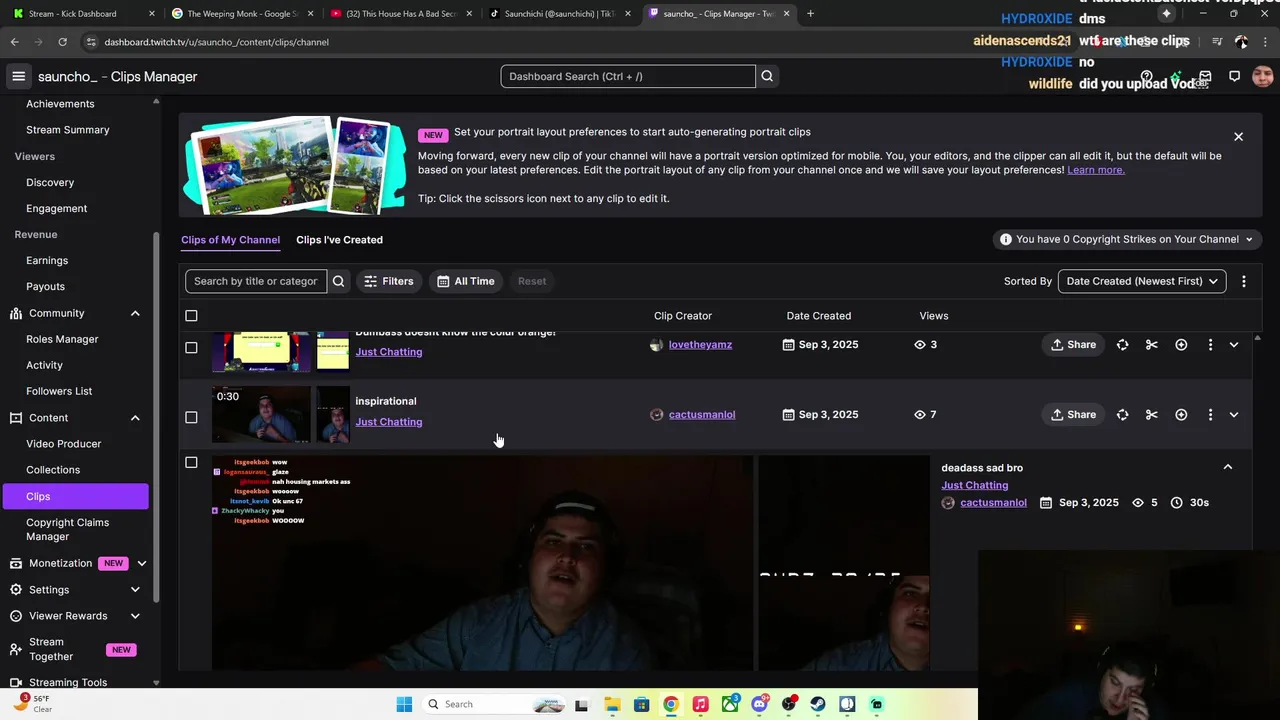The image size is (1280, 720).
Task: Click the circled plus icon on lovetheyamz row
Action: pos(1181,344)
